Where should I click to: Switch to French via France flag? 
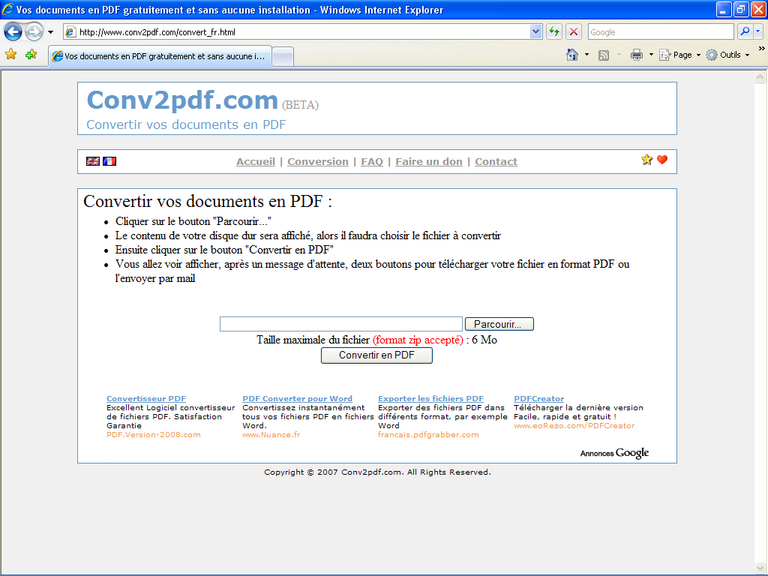109,161
